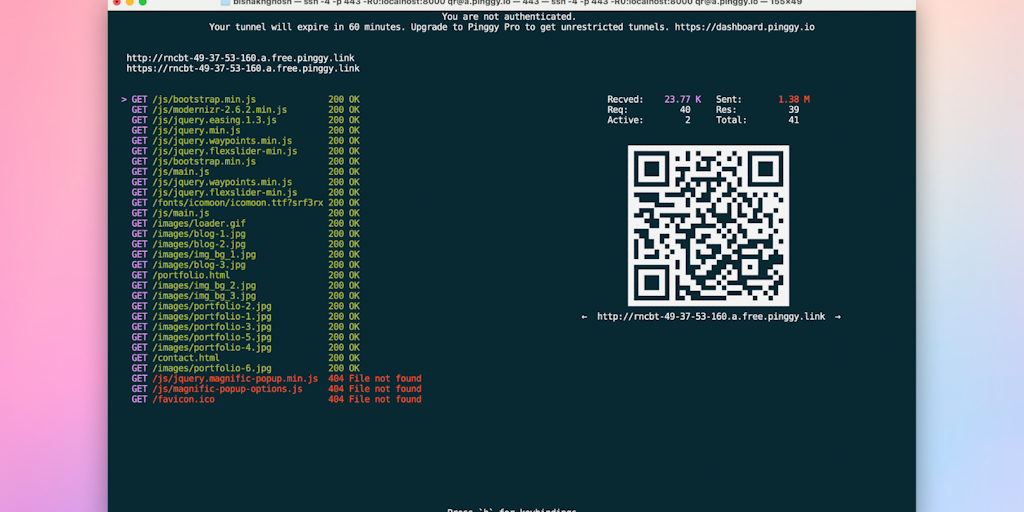Select the 404 jquery.magnific-popup.min.js request
The image size is (1024, 512).
tap(234, 379)
